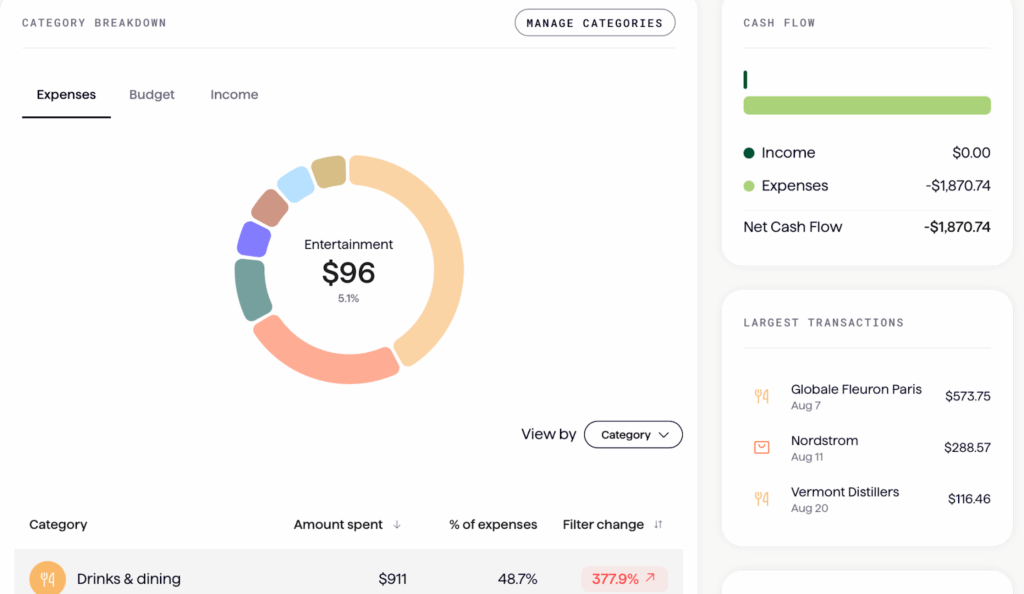1024x594 pixels.
Task: Click the 377.9% change badge
Action: point(624,578)
